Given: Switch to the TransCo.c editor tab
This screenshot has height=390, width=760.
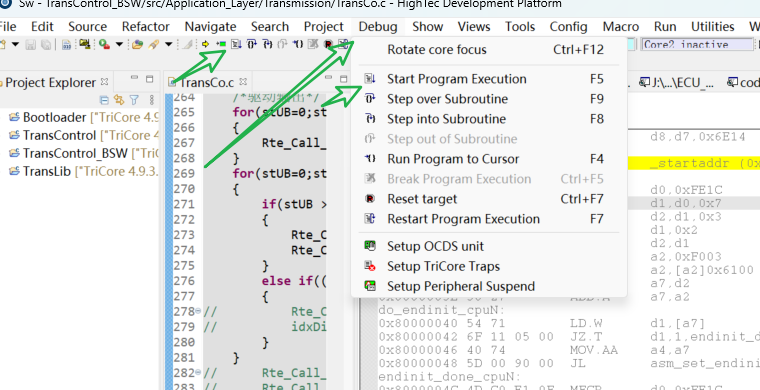Looking at the screenshot, I should tap(207, 82).
